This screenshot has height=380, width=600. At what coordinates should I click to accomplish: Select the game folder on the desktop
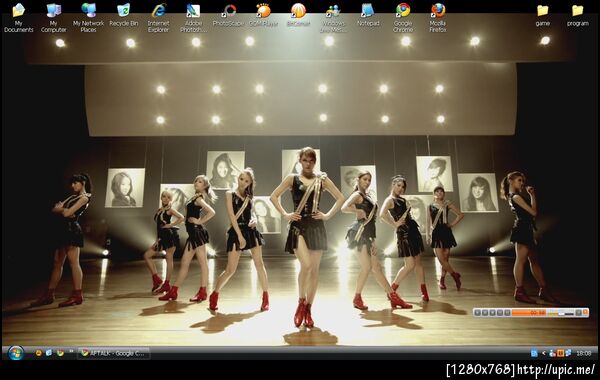click(x=543, y=15)
